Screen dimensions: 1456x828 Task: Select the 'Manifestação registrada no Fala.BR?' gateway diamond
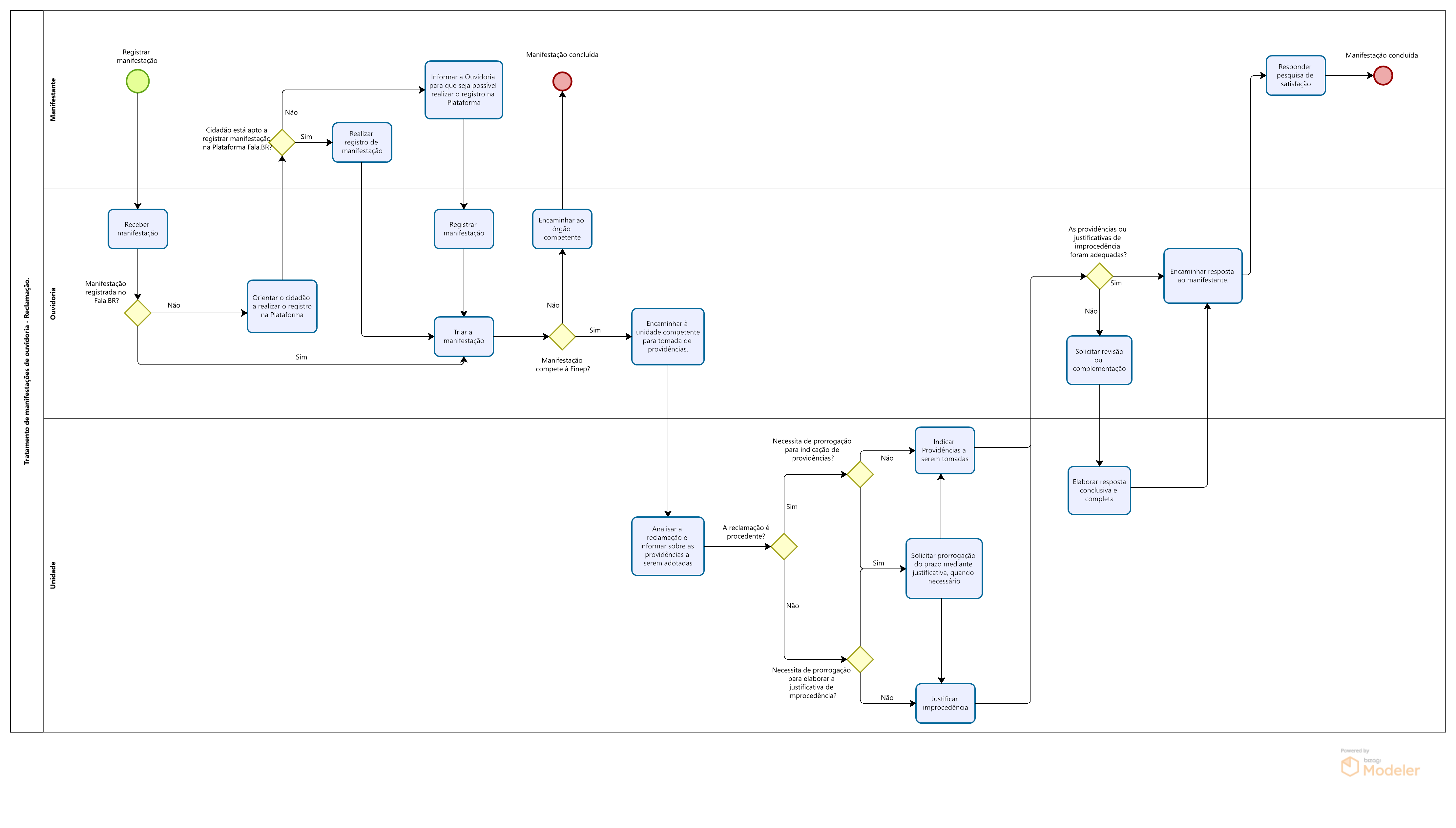click(138, 313)
